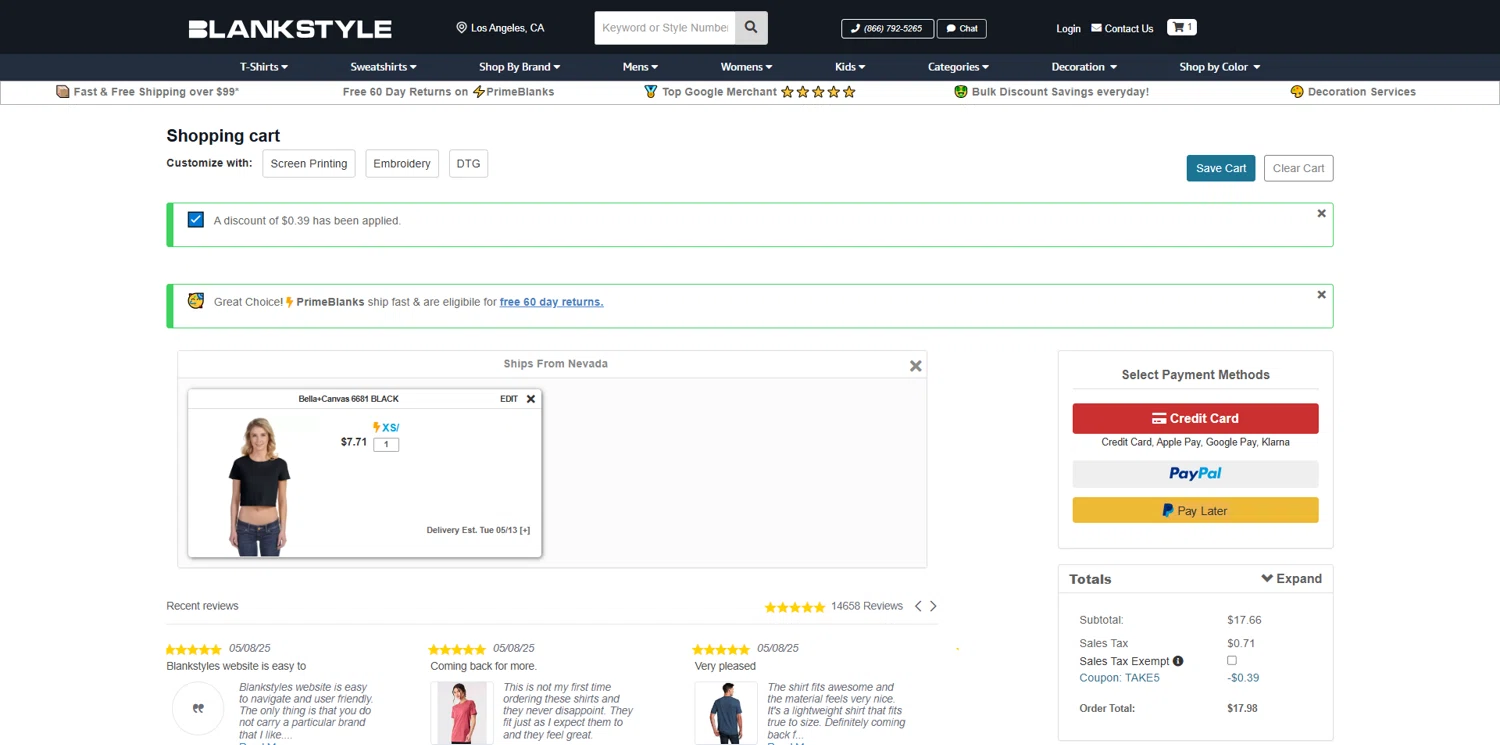This screenshot has width=1500, height=745.
Task: Click the magnifier search button
Action: [751, 28]
